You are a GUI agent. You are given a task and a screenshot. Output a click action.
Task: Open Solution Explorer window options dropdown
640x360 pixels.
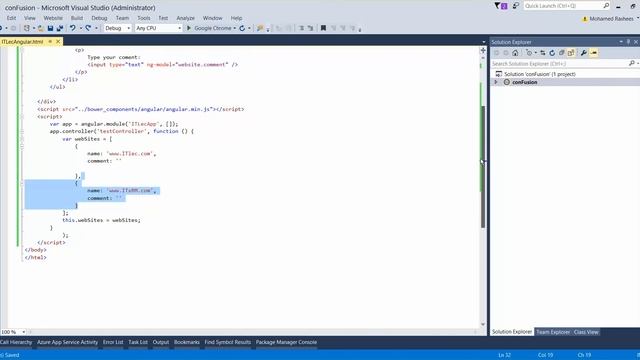click(621, 42)
